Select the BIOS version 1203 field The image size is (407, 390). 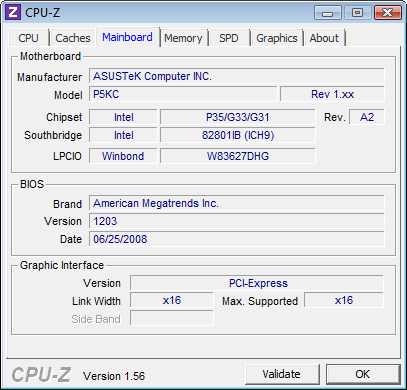tap(237, 221)
